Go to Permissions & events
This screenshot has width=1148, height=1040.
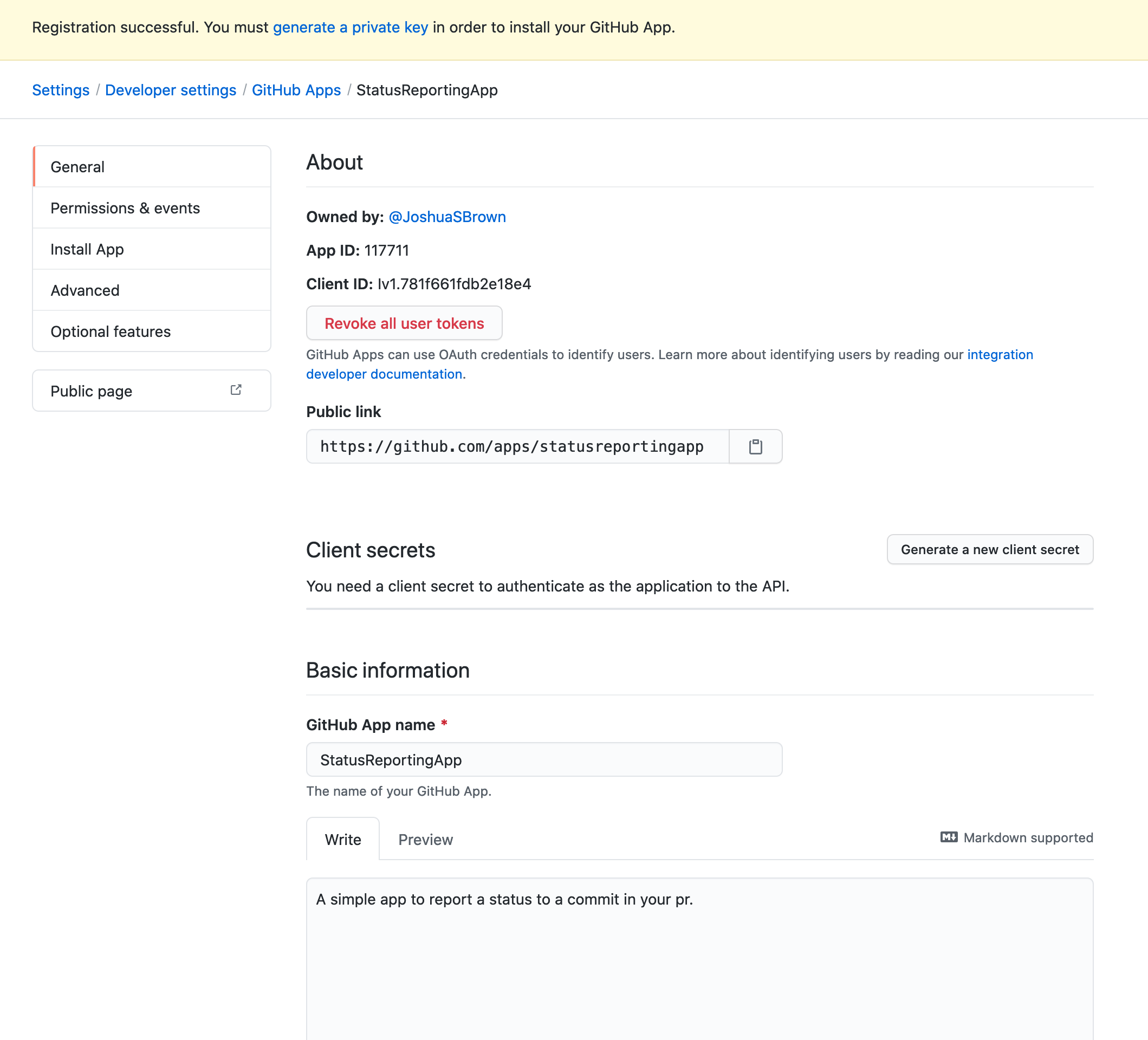[x=152, y=208]
